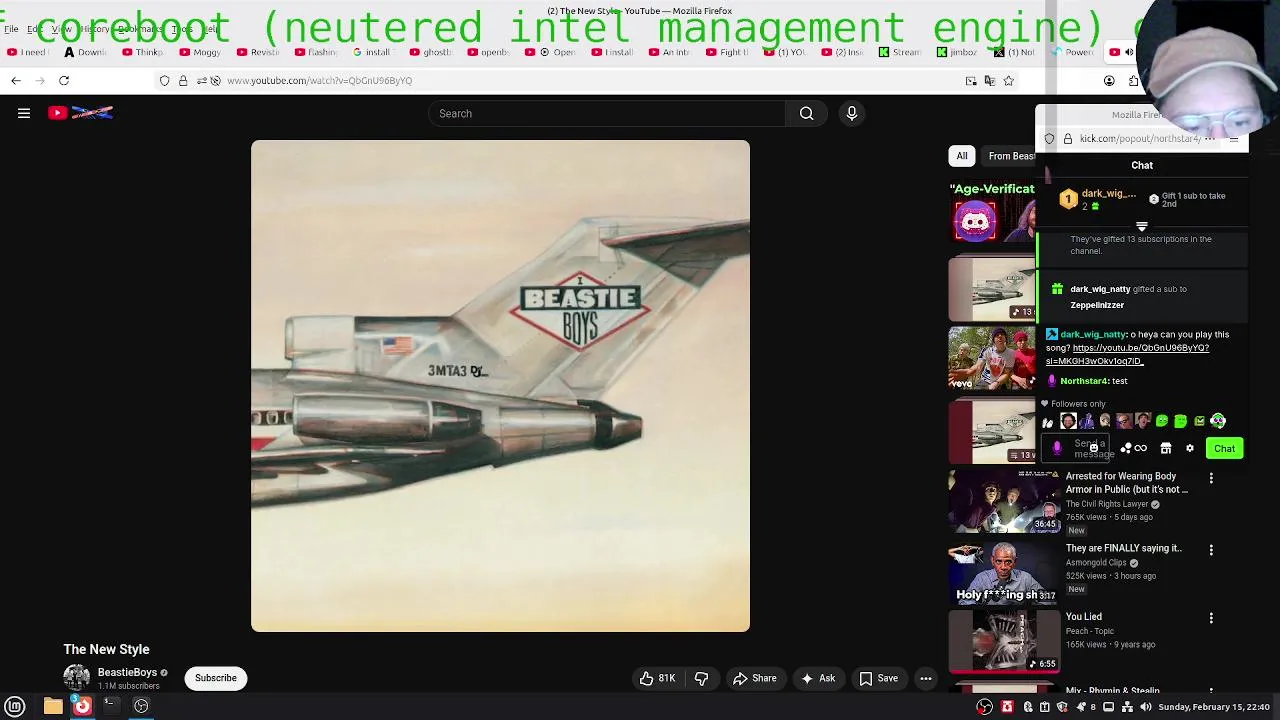
Task: Open the History menu in Firefox
Action: pos(94,29)
